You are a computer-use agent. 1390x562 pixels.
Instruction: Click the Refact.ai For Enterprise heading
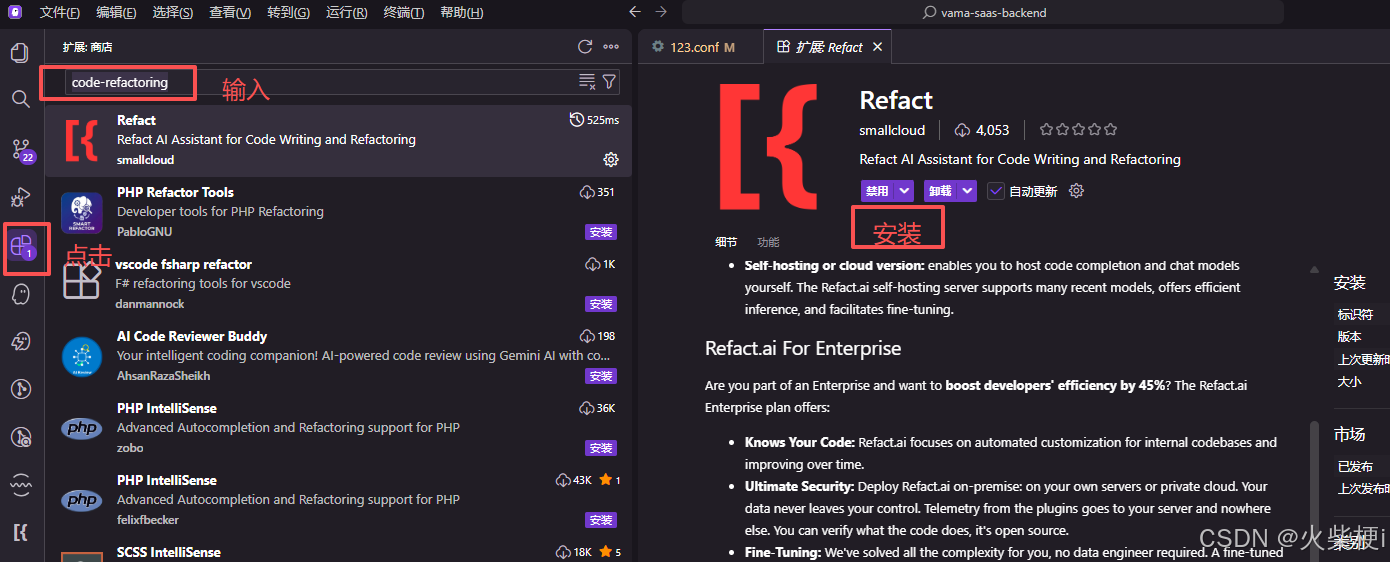click(x=803, y=349)
